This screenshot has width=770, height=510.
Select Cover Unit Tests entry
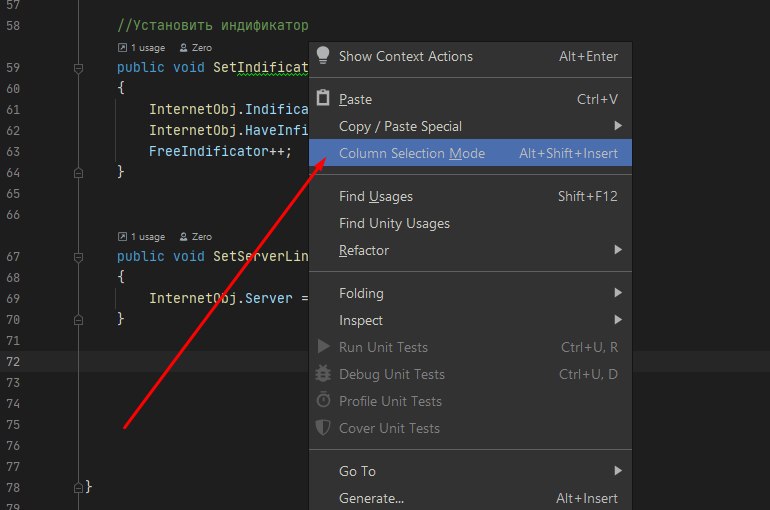pos(470,428)
